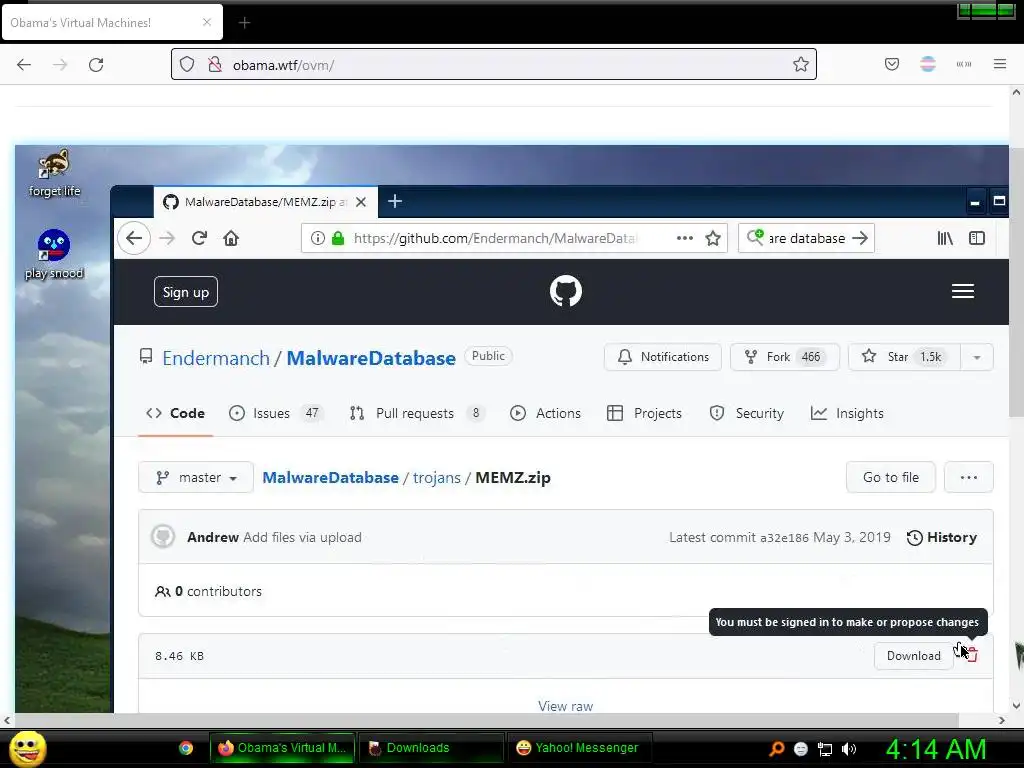Open Endermanch user profile link

point(216,358)
